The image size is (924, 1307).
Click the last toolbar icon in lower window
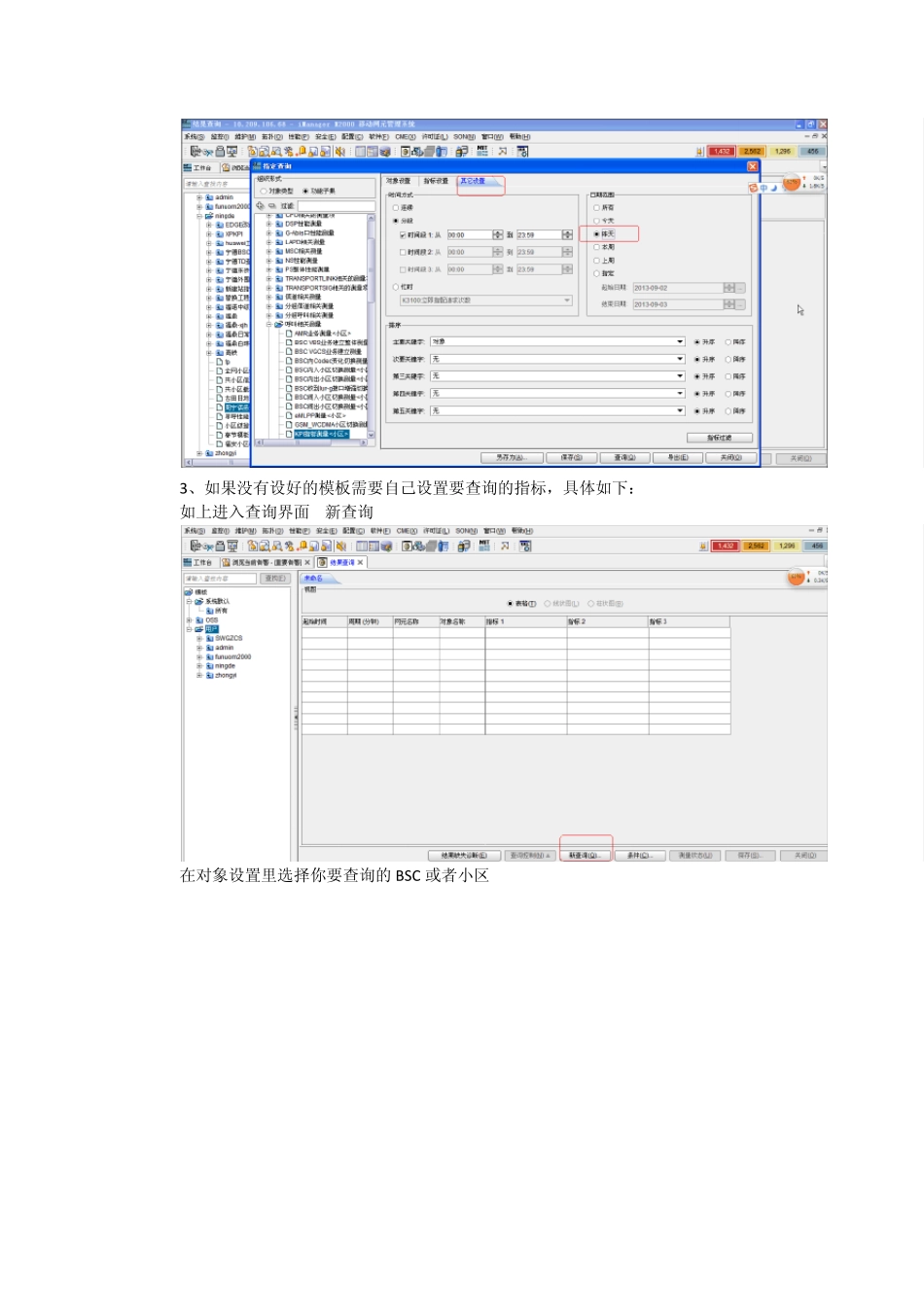(x=525, y=547)
